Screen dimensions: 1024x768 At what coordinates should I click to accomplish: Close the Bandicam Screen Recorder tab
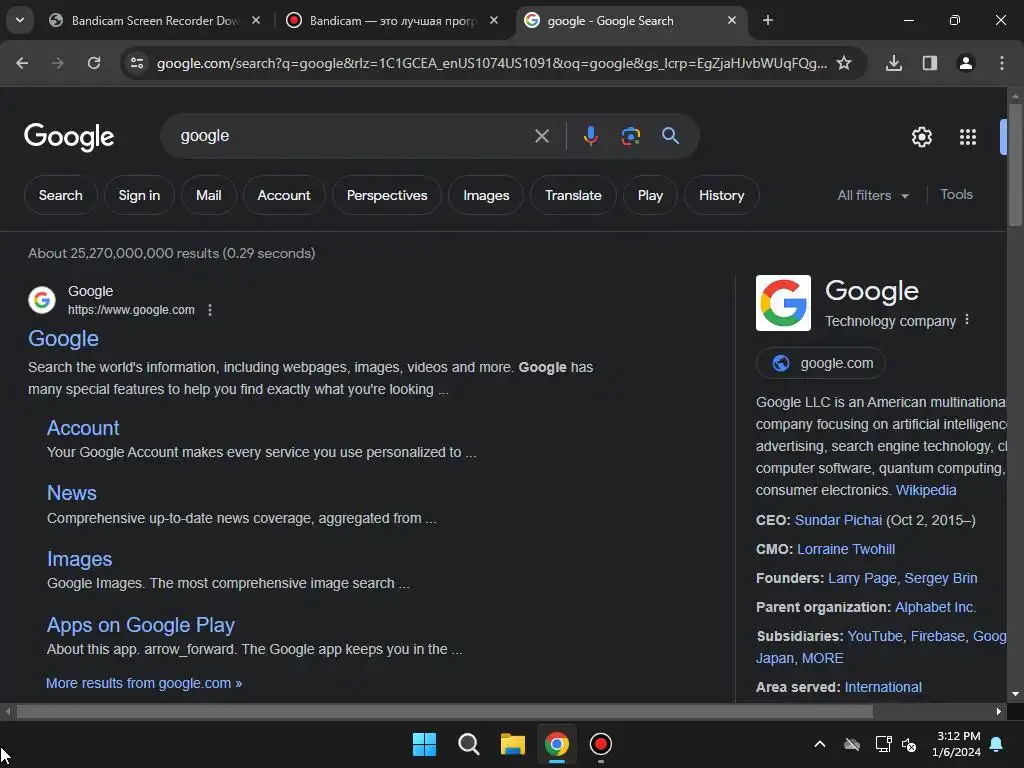point(256,20)
